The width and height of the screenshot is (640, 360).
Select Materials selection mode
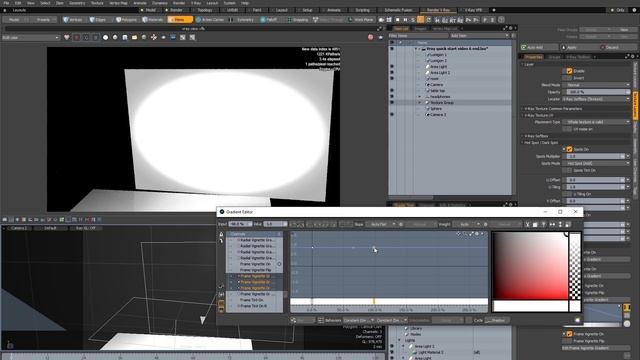(x=153, y=20)
